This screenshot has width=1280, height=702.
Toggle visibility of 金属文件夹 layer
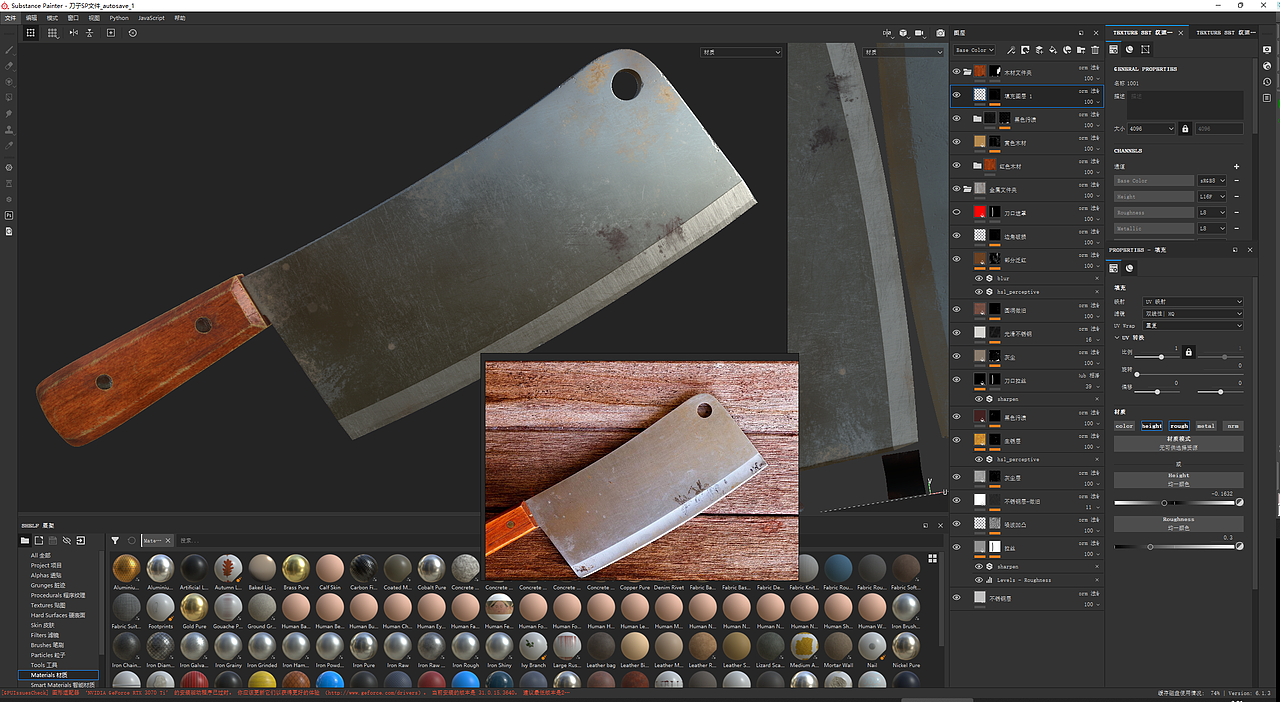coord(956,189)
